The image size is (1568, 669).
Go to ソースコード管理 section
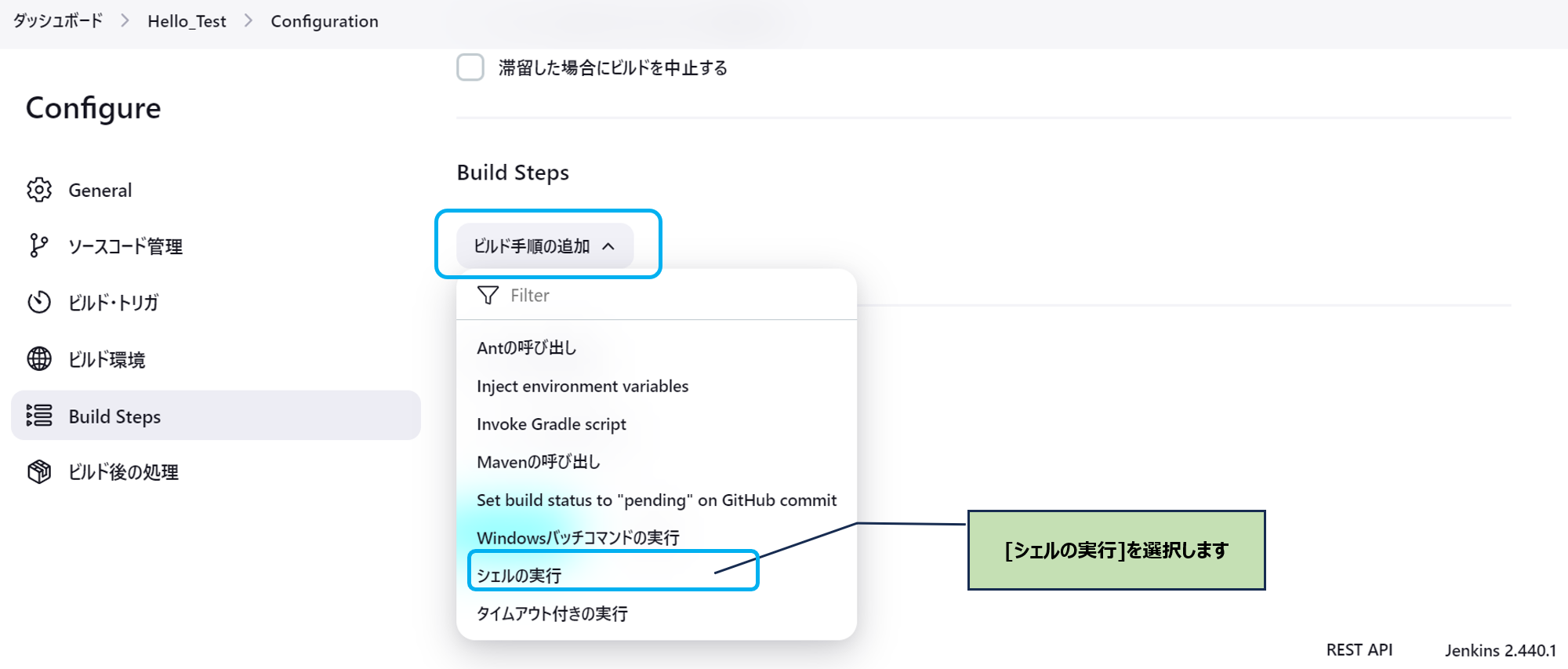(216, 246)
